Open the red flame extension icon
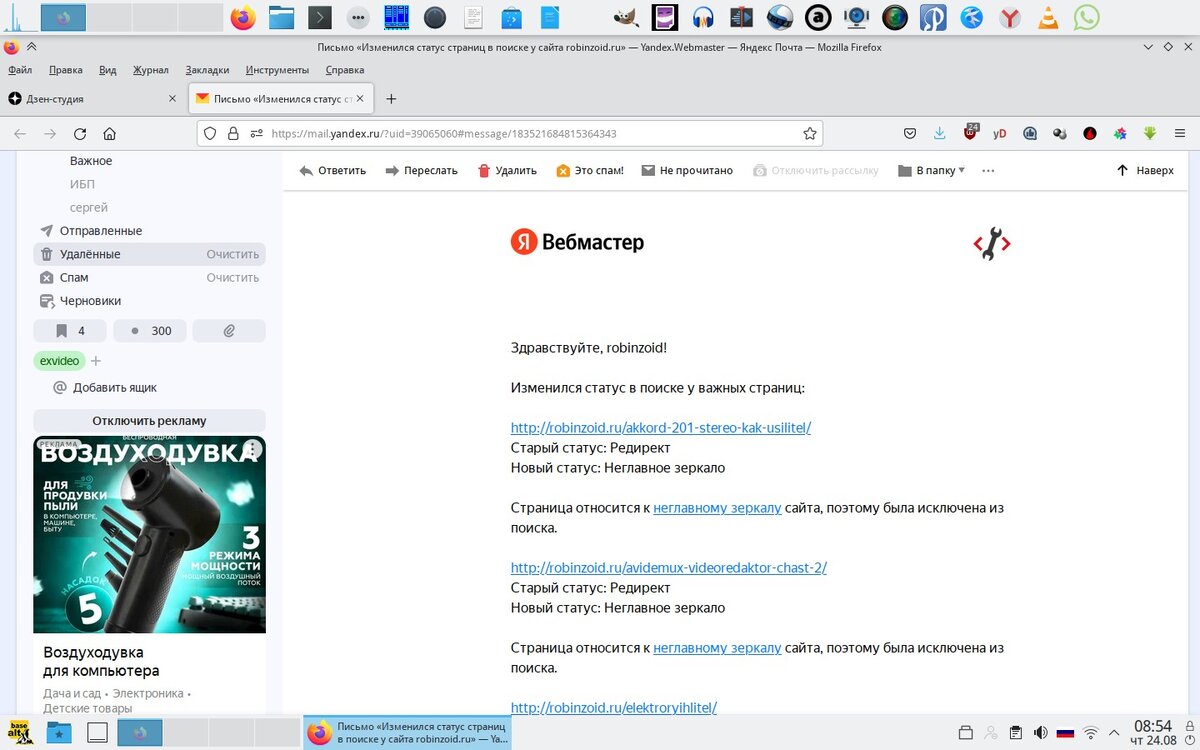This screenshot has height=750, width=1200. click(x=1090, y=133)
